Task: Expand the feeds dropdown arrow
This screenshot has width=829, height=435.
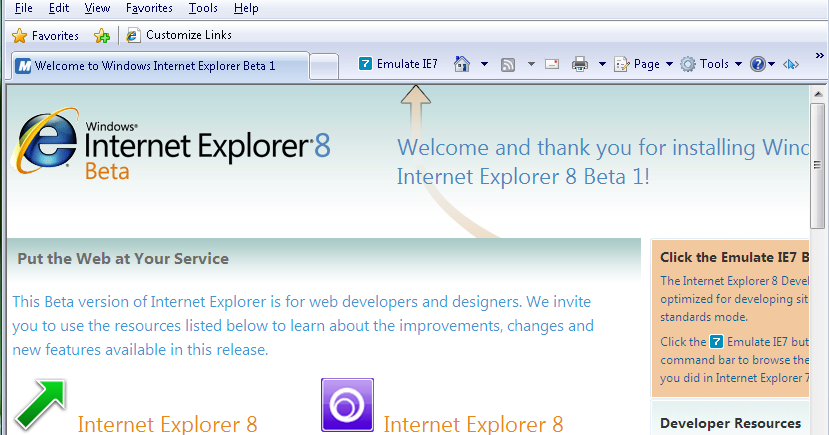Action: [x=531, y=64]
